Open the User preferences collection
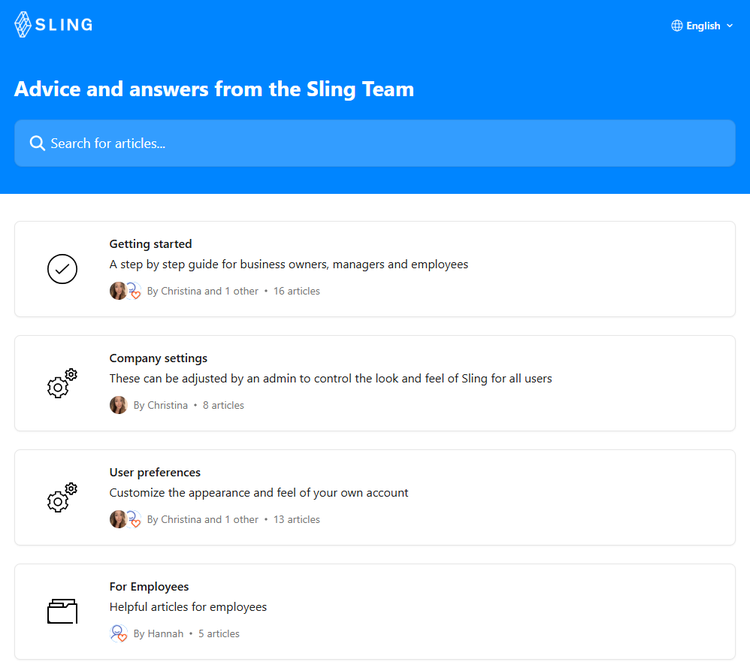750x665 pixels. point(375,498)
